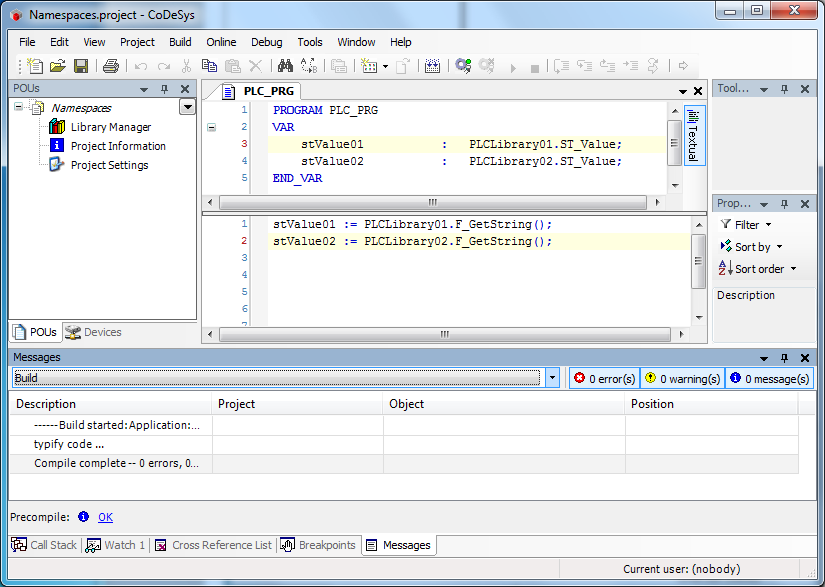
Task: Toggle the warnings filter in Messages
Action: coord(681,378)
